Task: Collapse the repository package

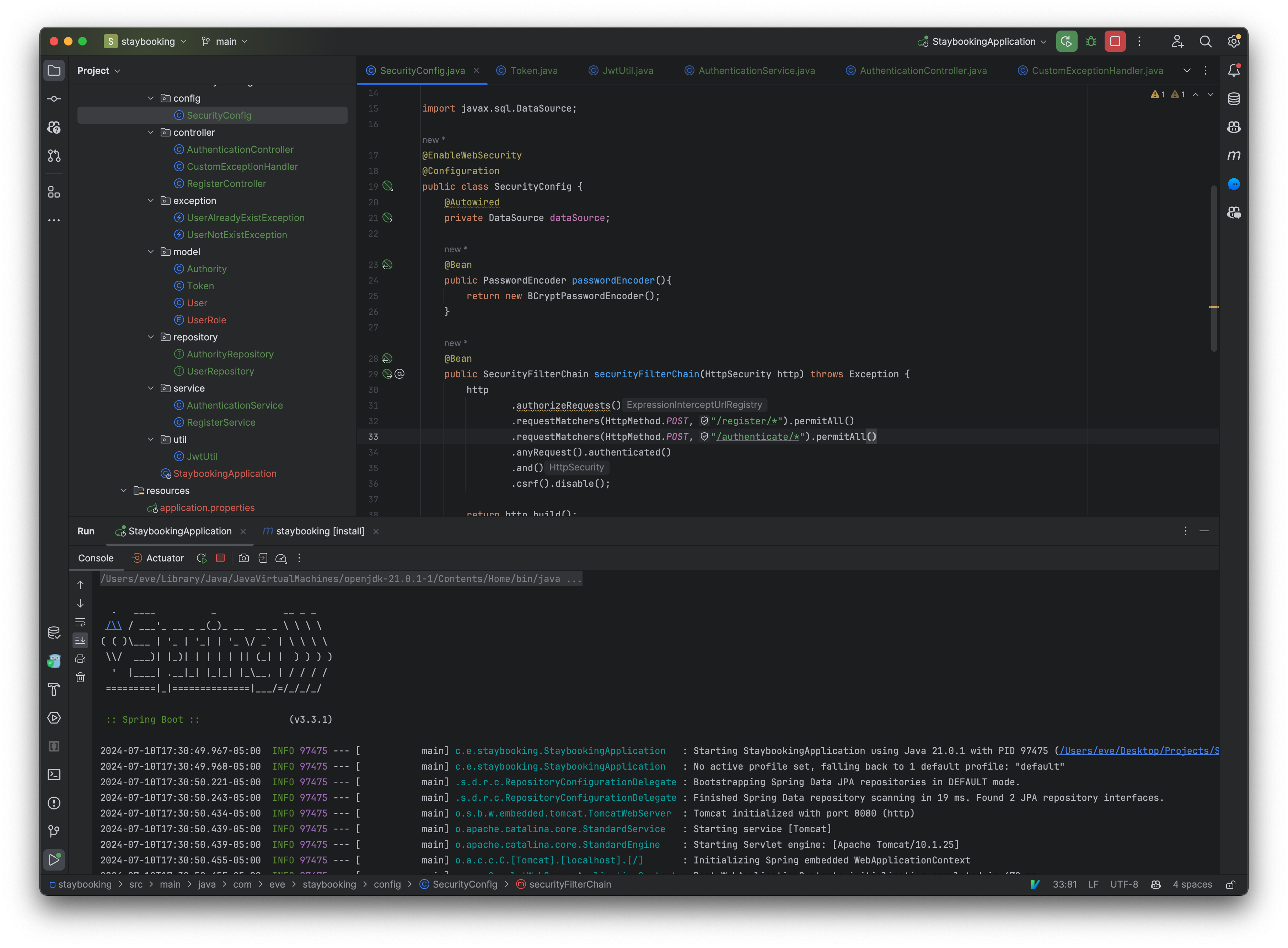Action: (151, 337)
